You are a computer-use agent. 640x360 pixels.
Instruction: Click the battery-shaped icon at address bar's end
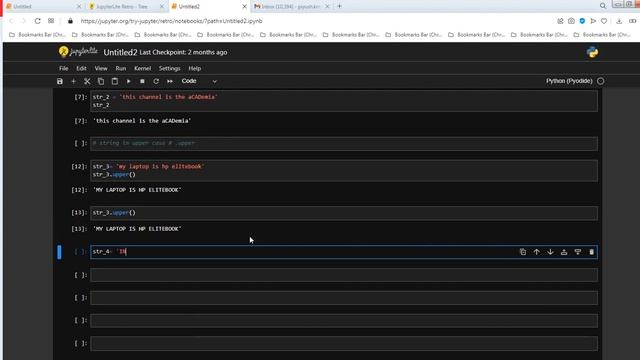coord(633,21)
